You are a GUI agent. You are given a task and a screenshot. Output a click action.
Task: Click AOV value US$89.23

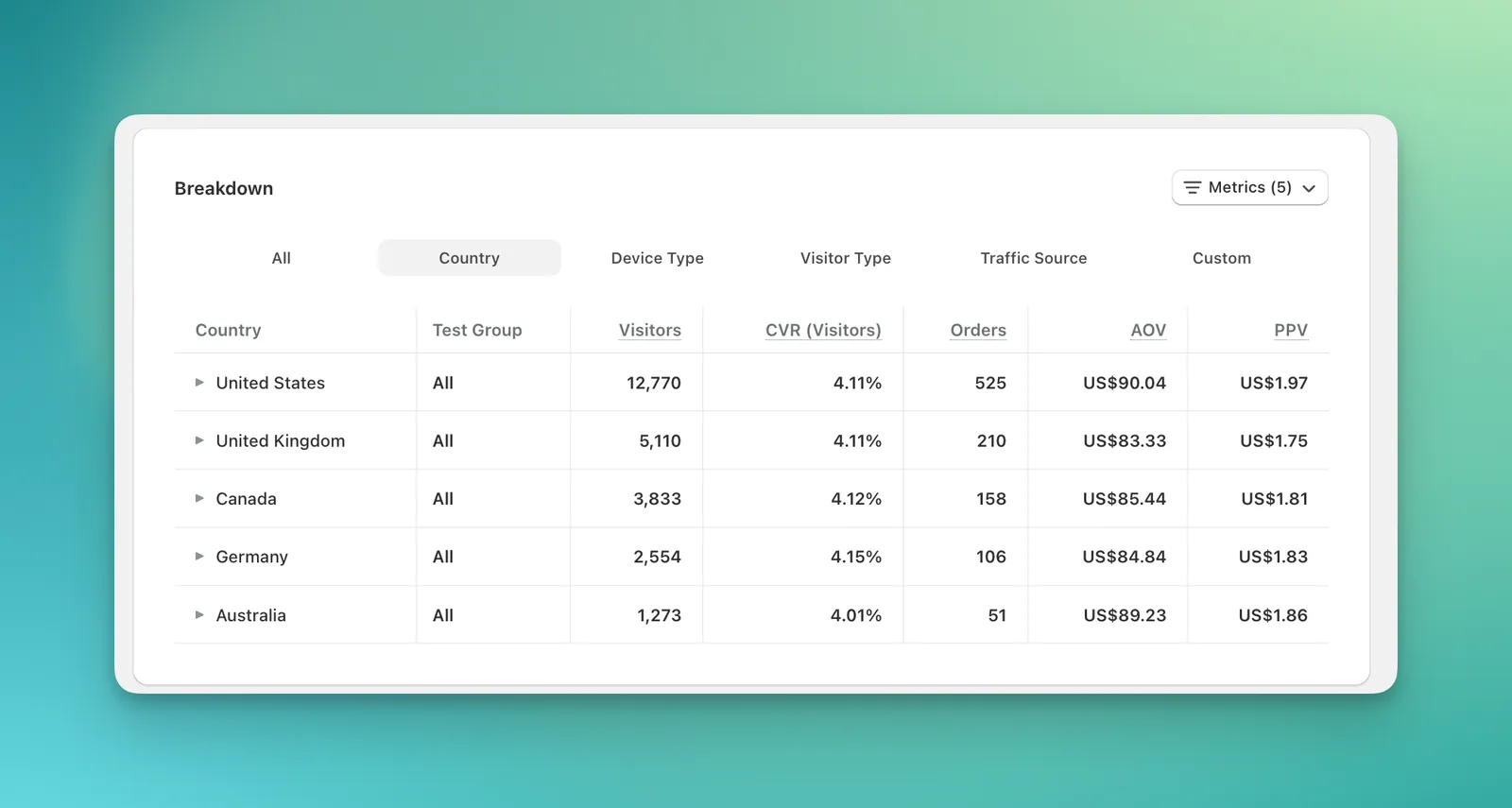[x=1125, y=615]
